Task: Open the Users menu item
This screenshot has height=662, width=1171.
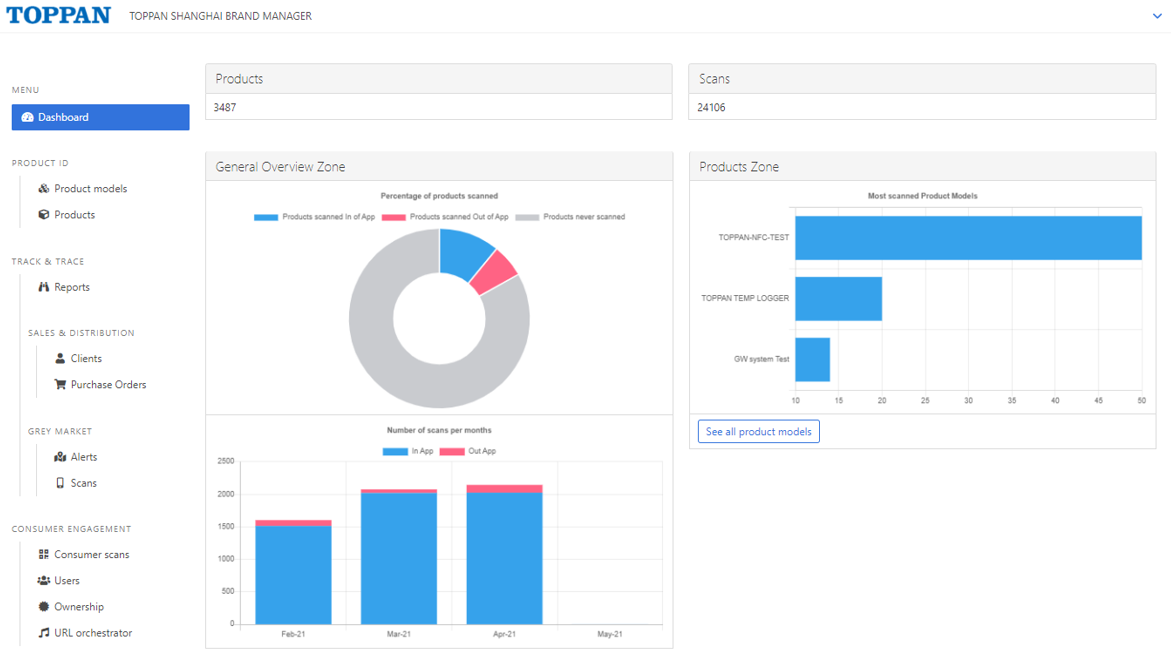Action: pyautogui.click(x=67, y=581)
